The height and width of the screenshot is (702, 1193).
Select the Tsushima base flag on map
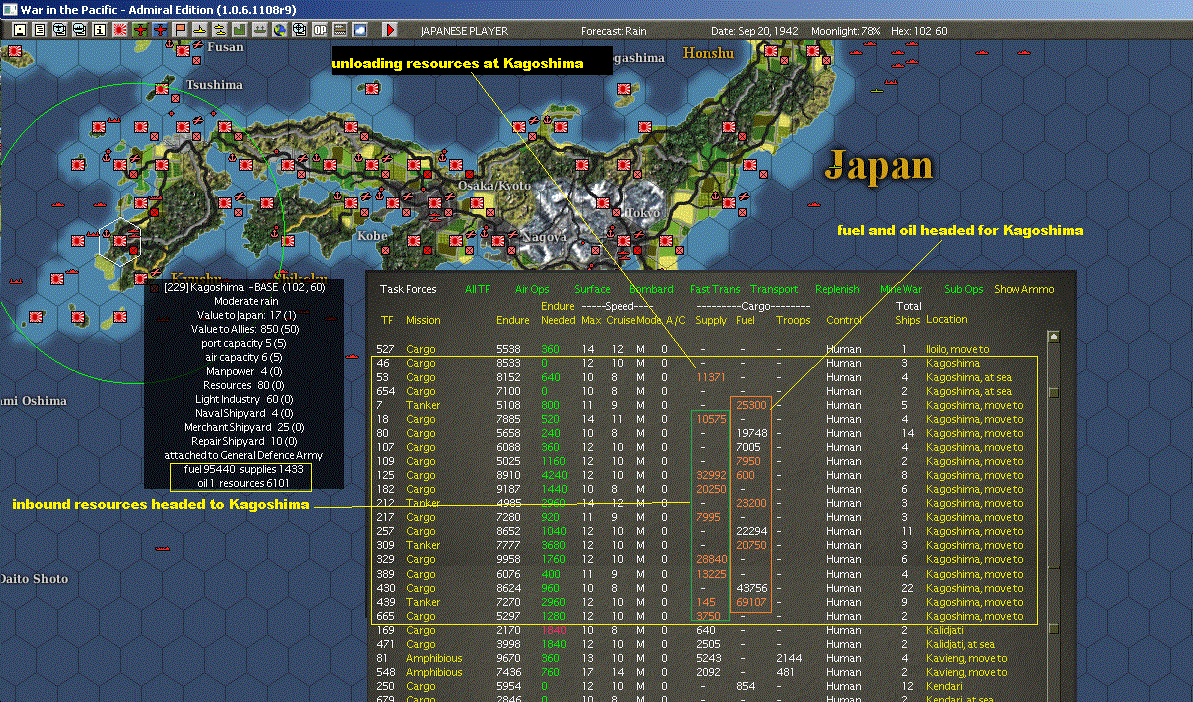[x=162, y=89]
